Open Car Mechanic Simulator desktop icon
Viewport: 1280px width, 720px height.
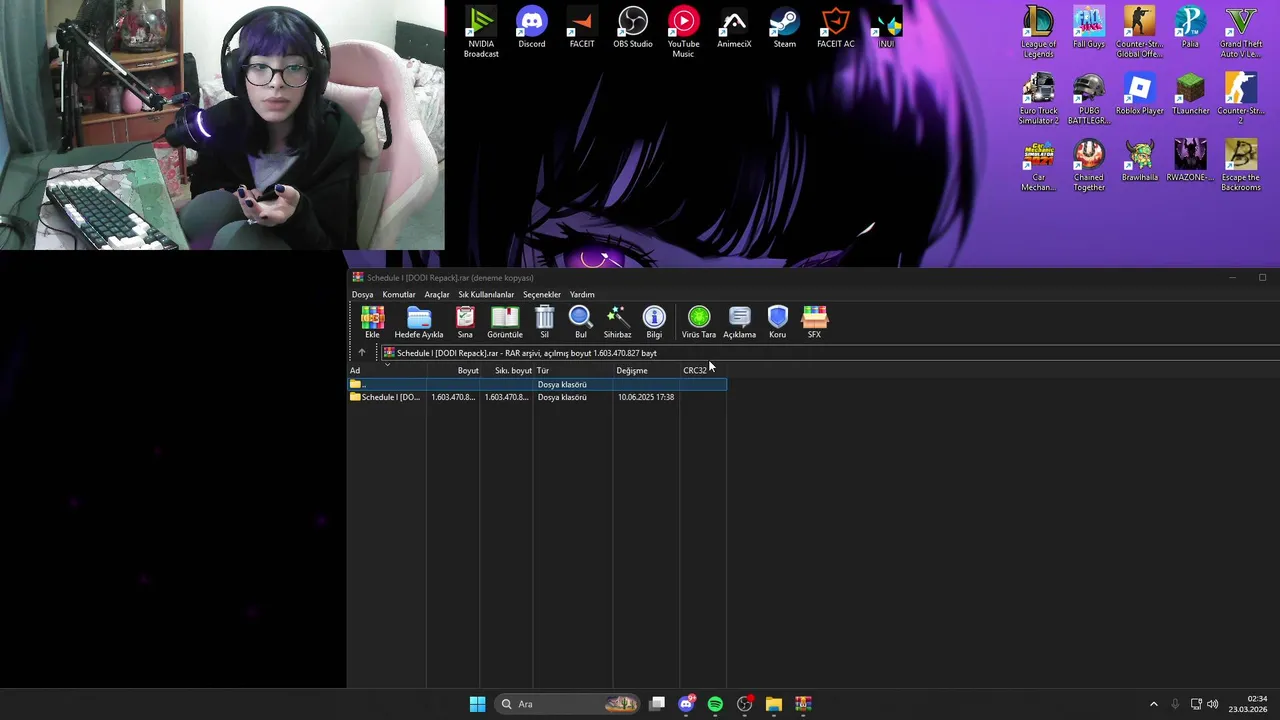tap(1038, 166)
